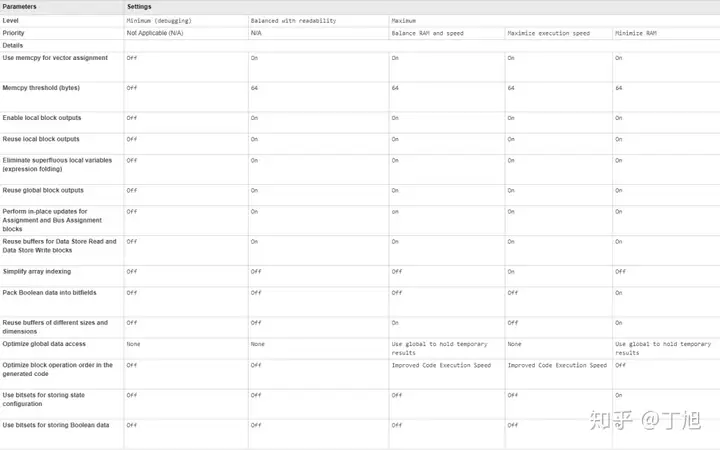720x450 pixels.
Task: Click the Settings column header
Action: pos(139,6)
